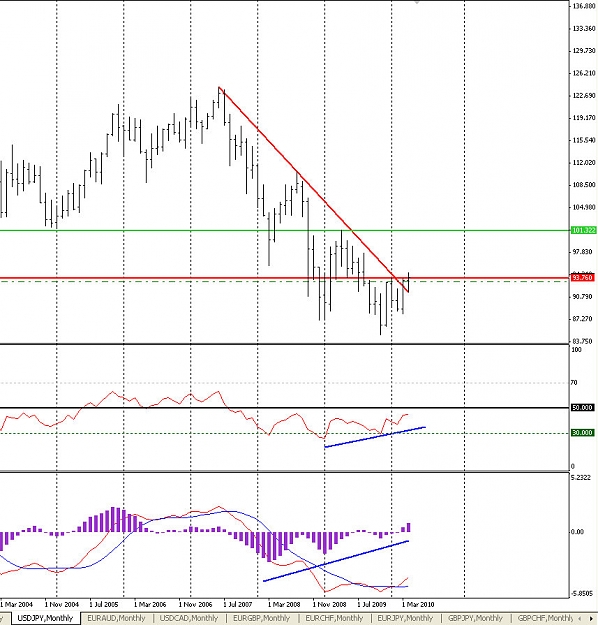The image size is (598, 625).
Task: Click the 108.500 price scale value
Action: (584, 185)
